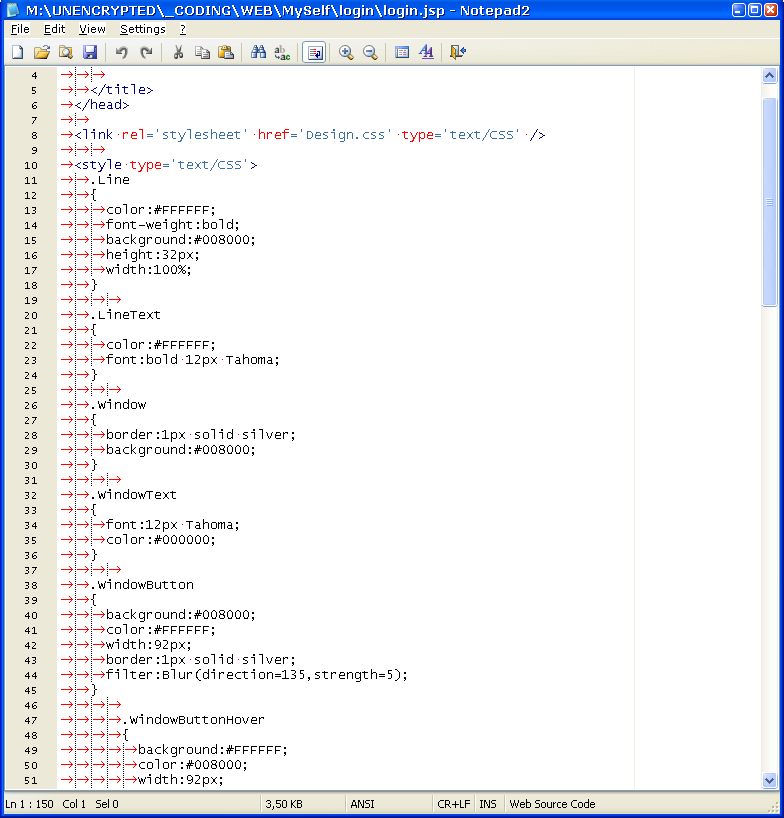The image size is (784, 818).
Task: Click the CR+LF line ending indicator
Action: pos(453,804)
